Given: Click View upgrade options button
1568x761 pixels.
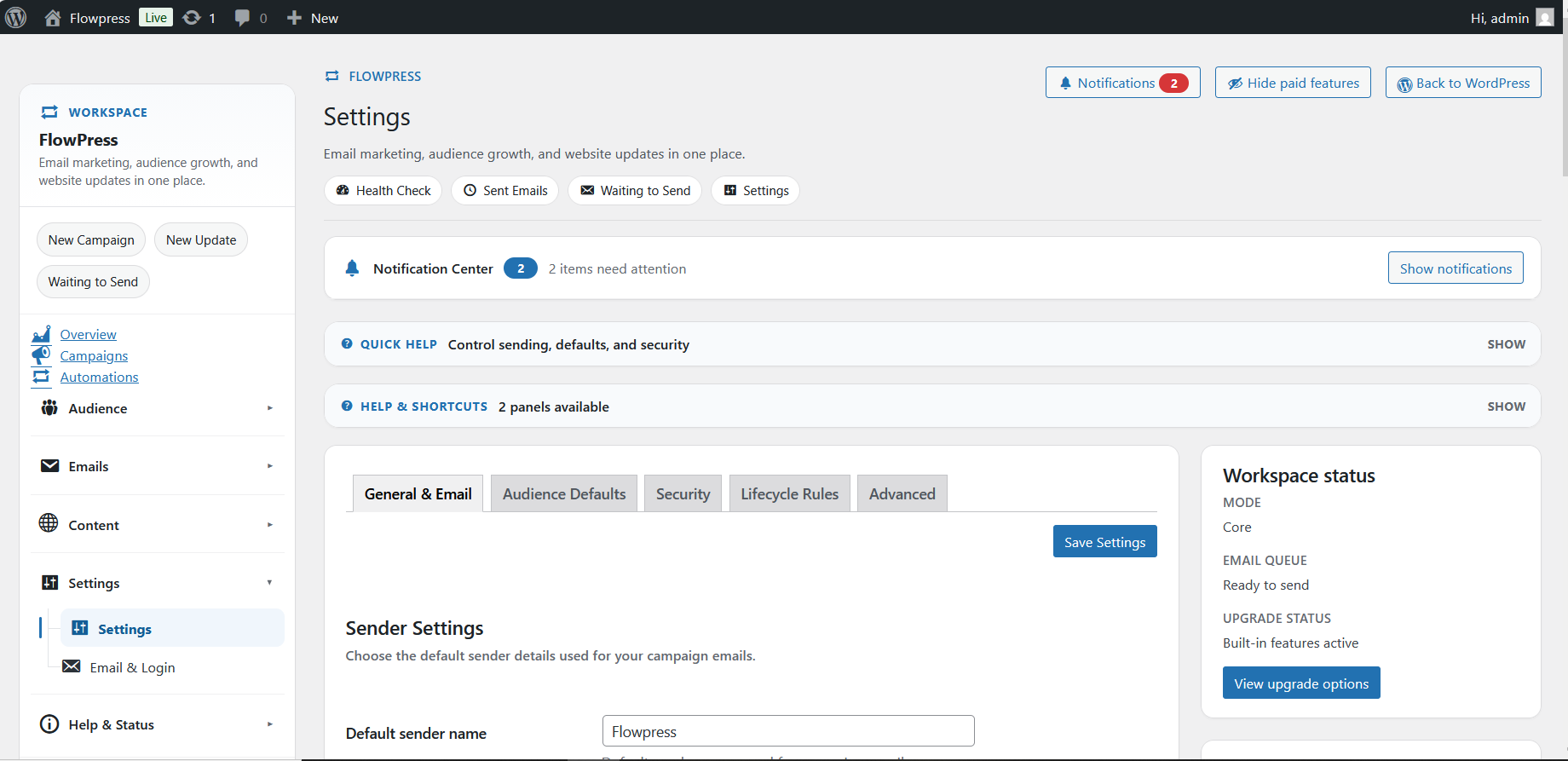Looking at the screenshot, I should tap(1301, 683).
